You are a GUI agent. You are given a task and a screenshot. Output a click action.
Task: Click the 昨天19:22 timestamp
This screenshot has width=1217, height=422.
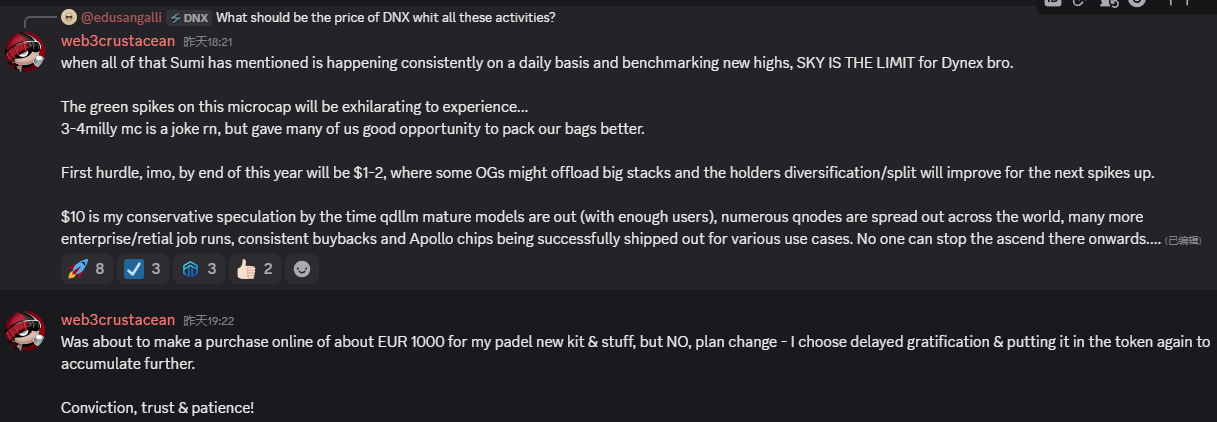[x=208, y=320]
